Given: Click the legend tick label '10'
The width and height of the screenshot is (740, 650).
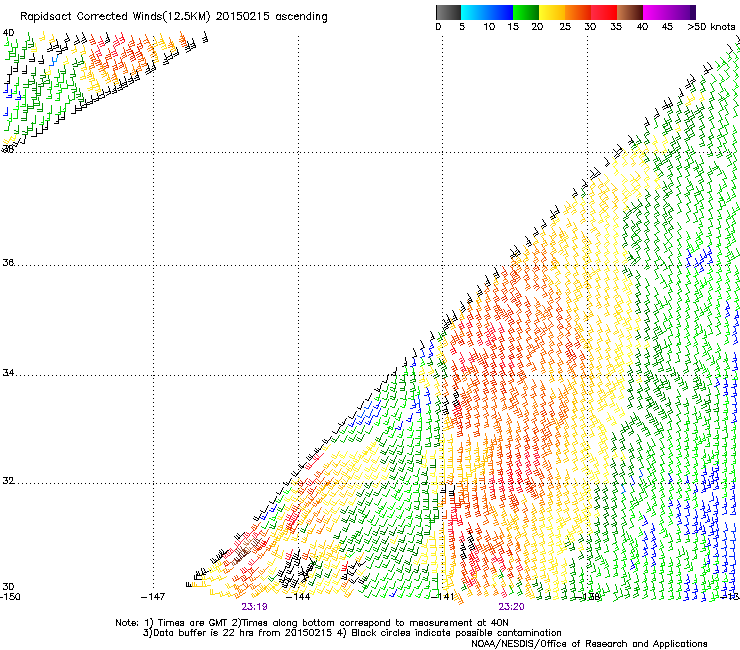Looking at the screenshot, I should point(489,27).
